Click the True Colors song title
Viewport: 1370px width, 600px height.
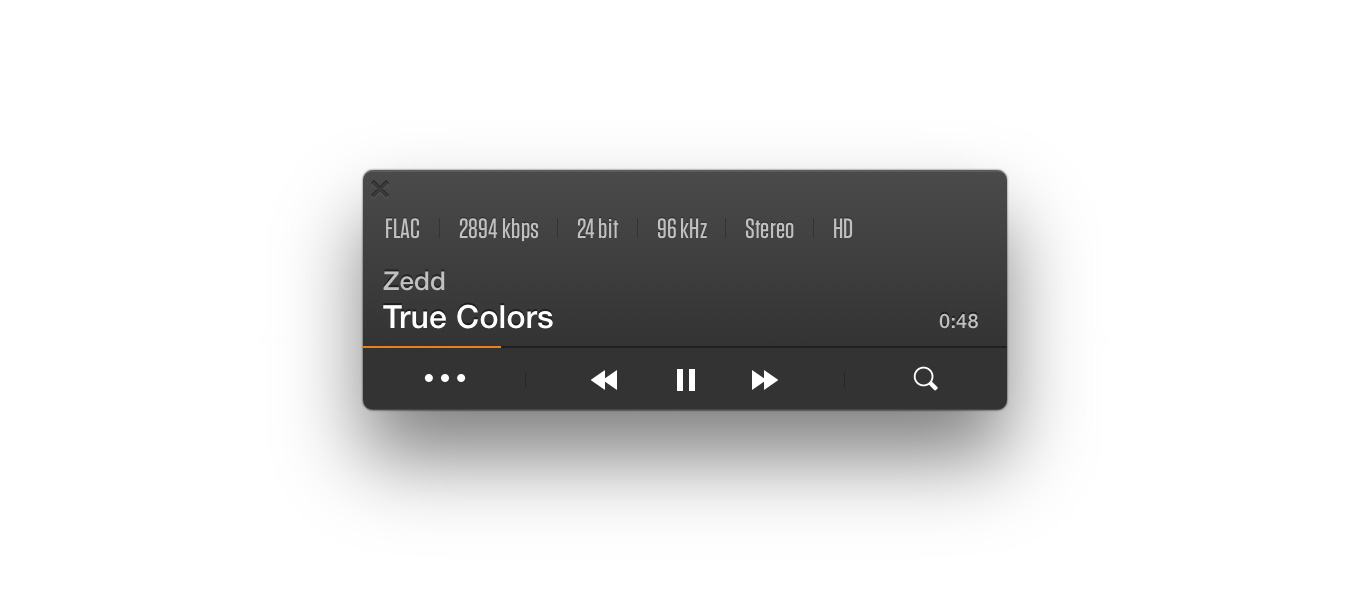coord(468,318)
